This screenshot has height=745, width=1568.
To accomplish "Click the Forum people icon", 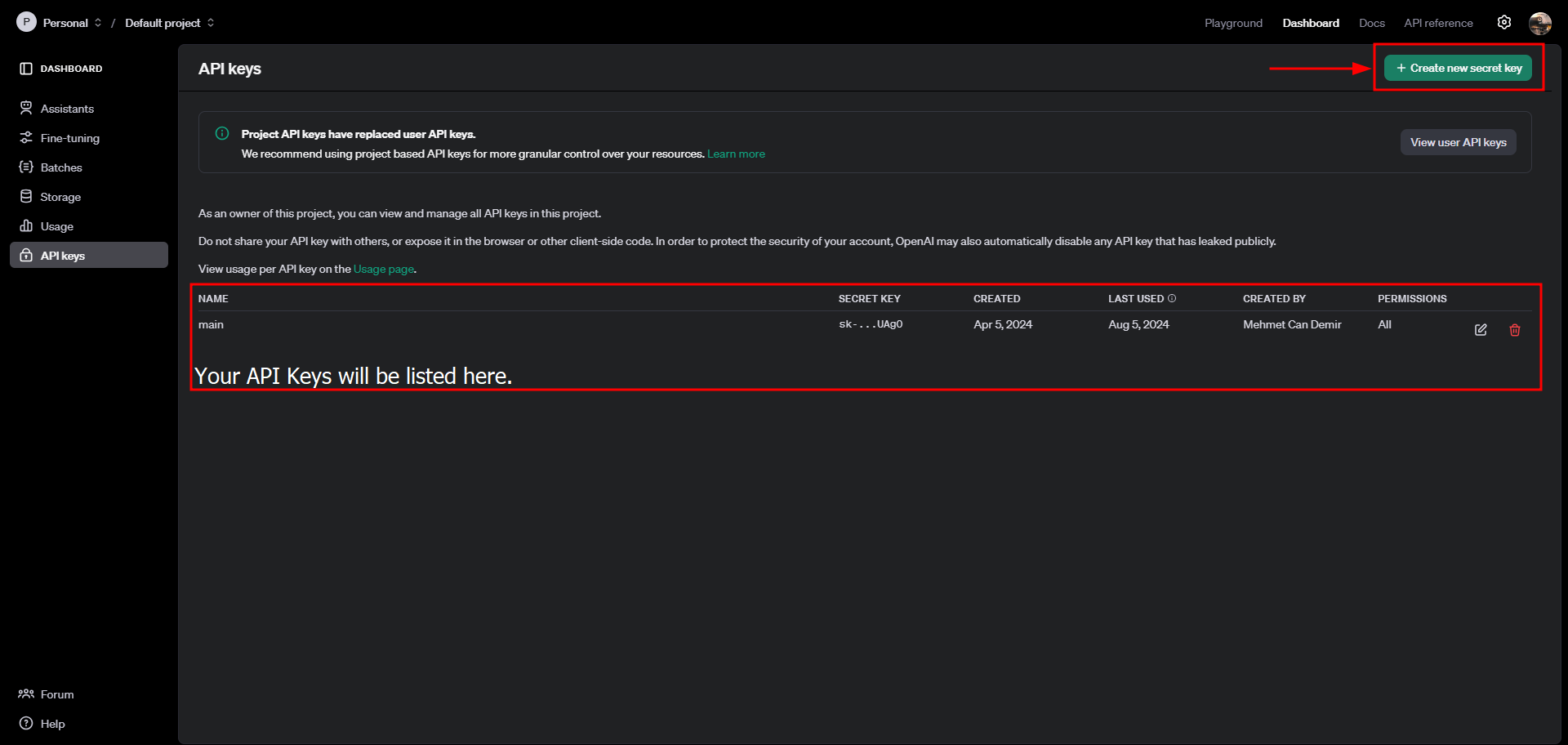I will (26, 694).
